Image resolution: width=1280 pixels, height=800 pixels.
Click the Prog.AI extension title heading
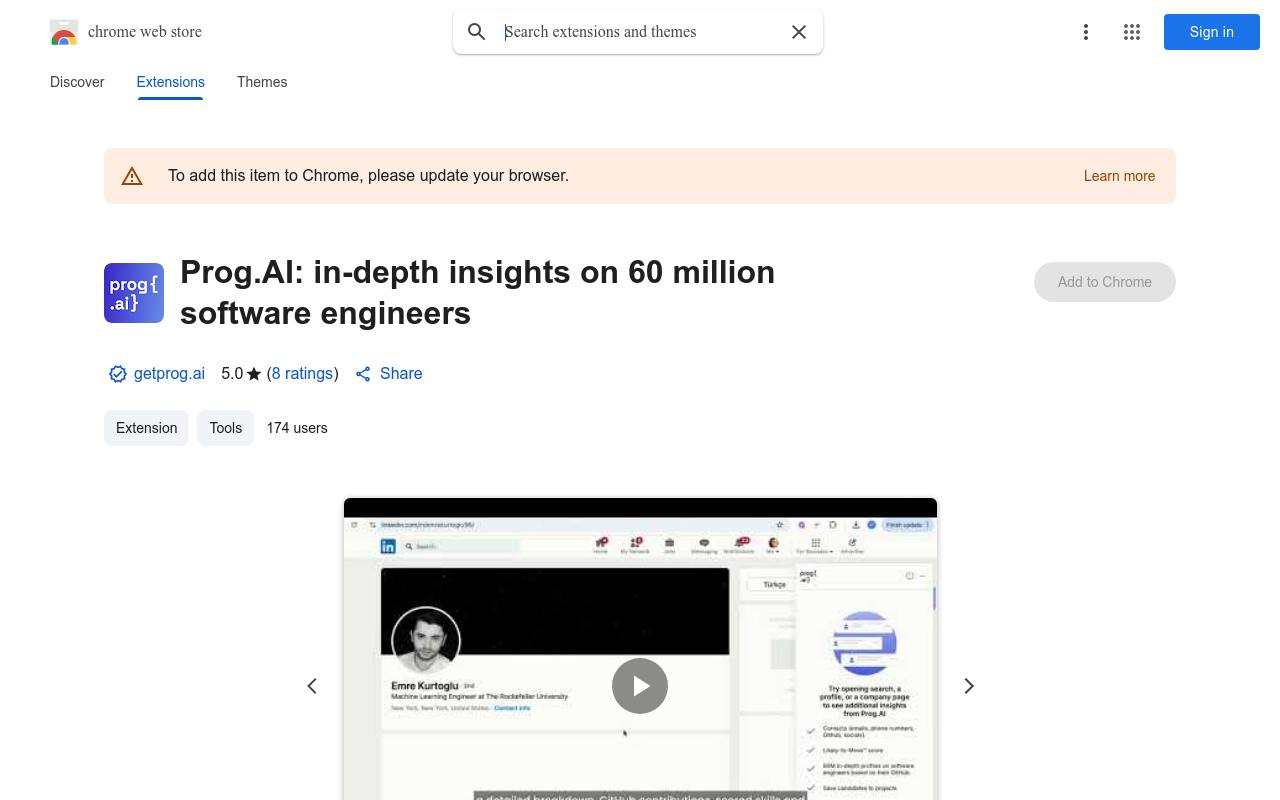(x=478, y=292)
